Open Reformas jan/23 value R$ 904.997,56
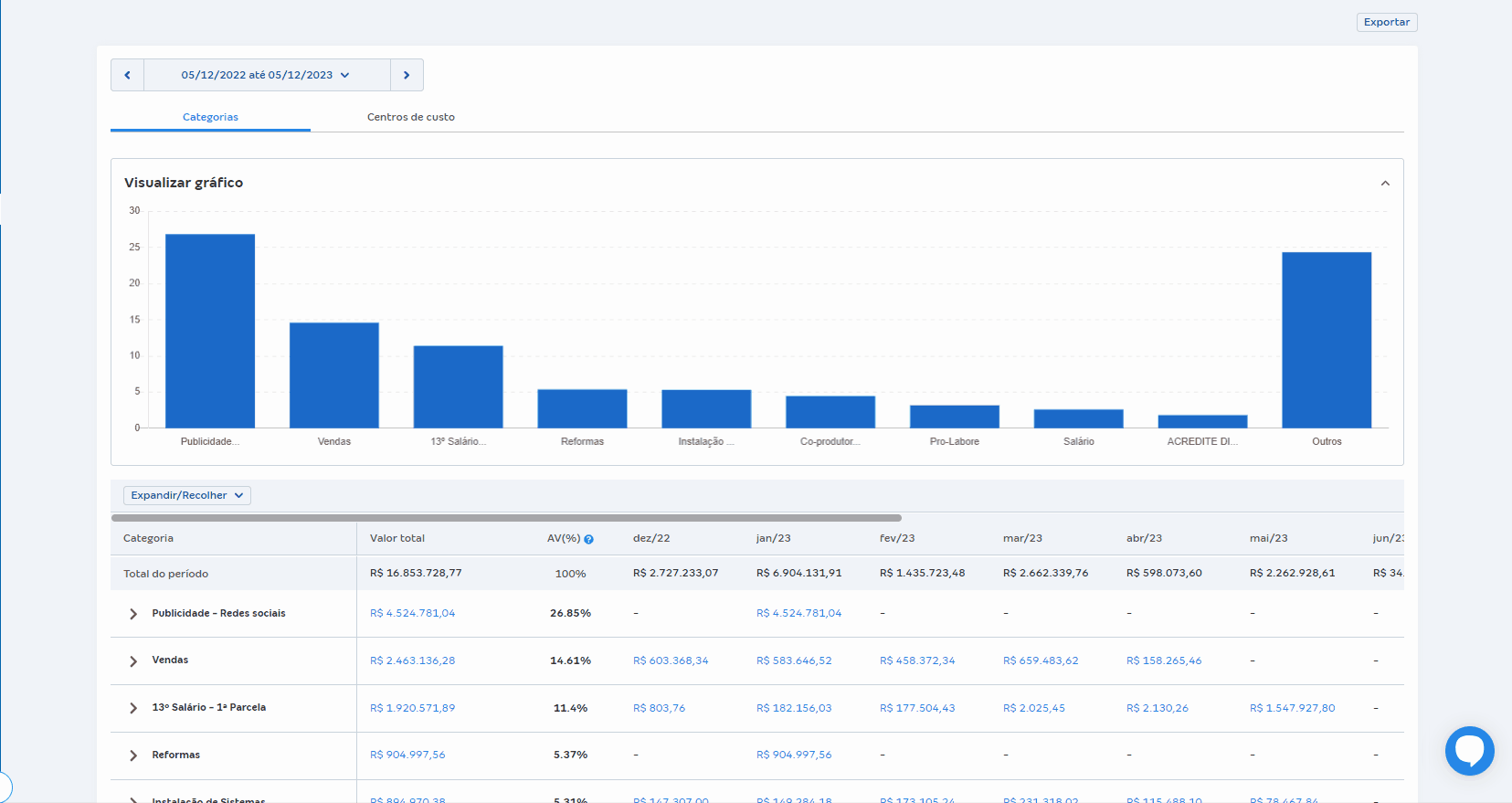 pyautogui.click(x=794, y=755)
